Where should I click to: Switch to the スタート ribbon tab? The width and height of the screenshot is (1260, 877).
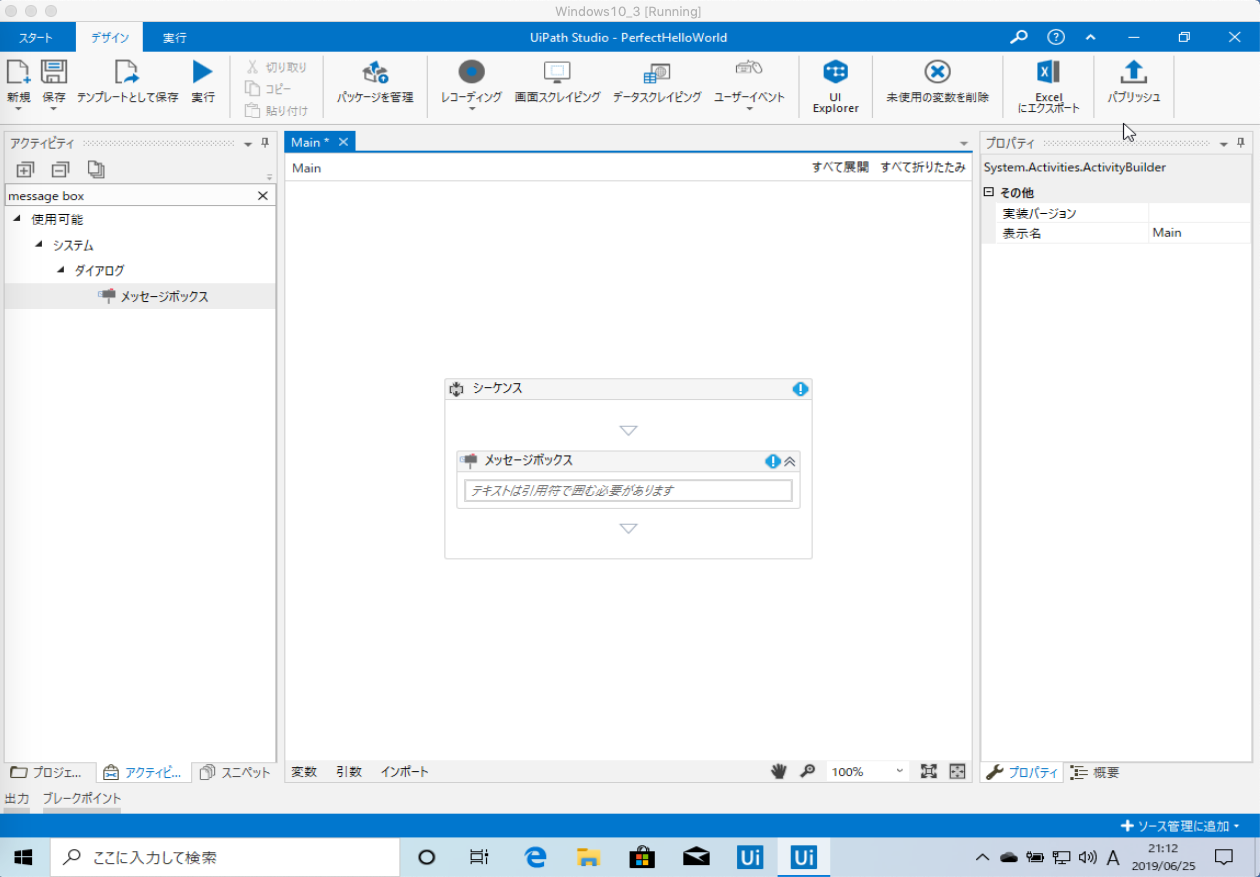coord(36,38)
